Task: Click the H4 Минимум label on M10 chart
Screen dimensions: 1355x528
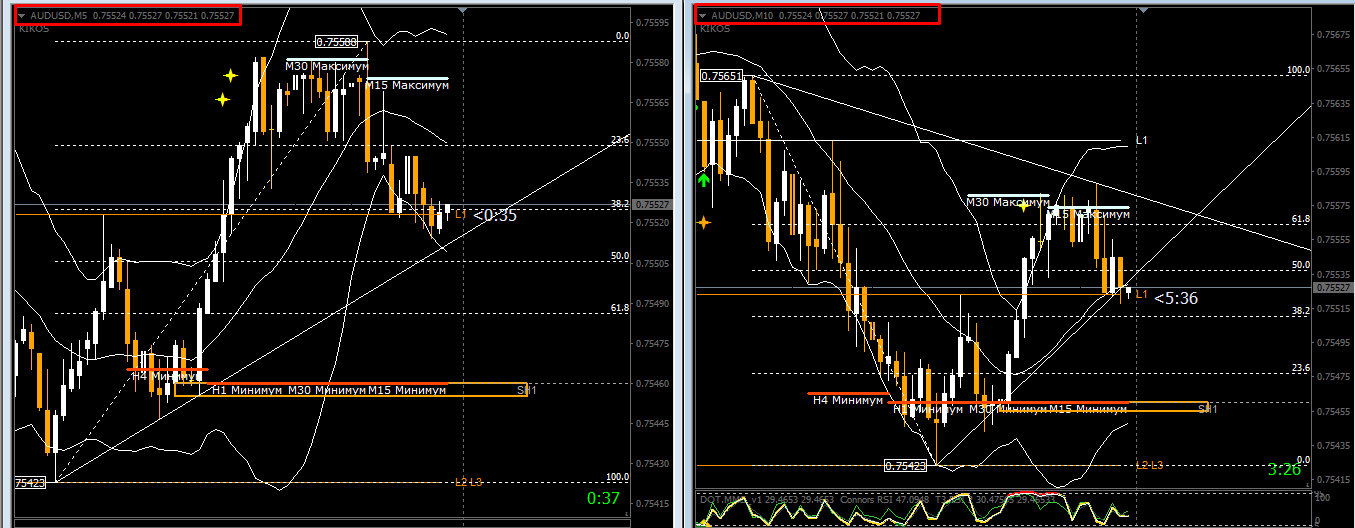Action: [848, 401]
